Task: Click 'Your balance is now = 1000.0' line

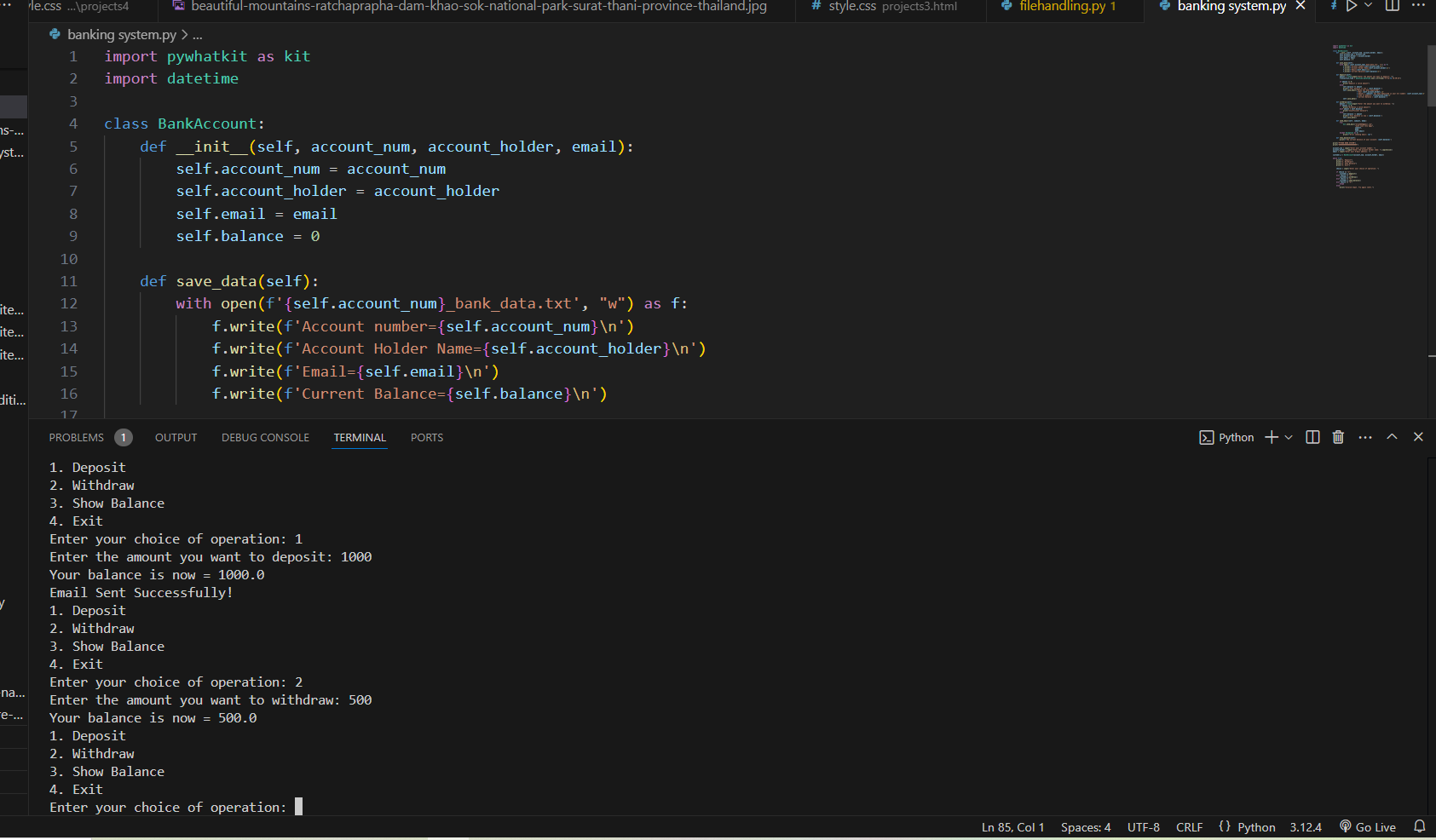Action: tap(157, 574)
